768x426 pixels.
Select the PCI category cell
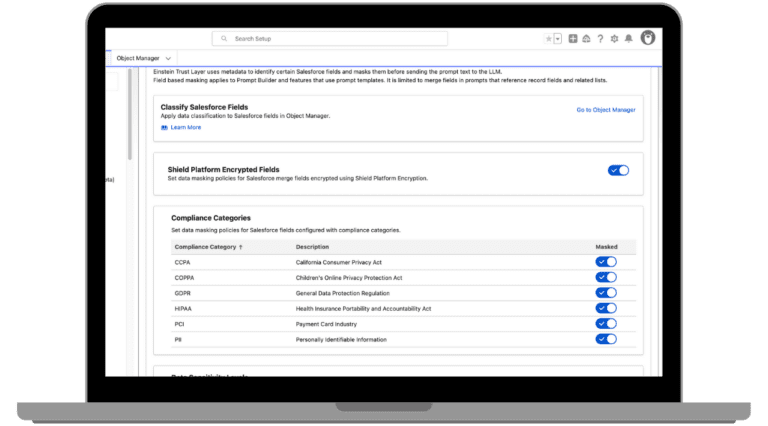[x=179, y=324]
